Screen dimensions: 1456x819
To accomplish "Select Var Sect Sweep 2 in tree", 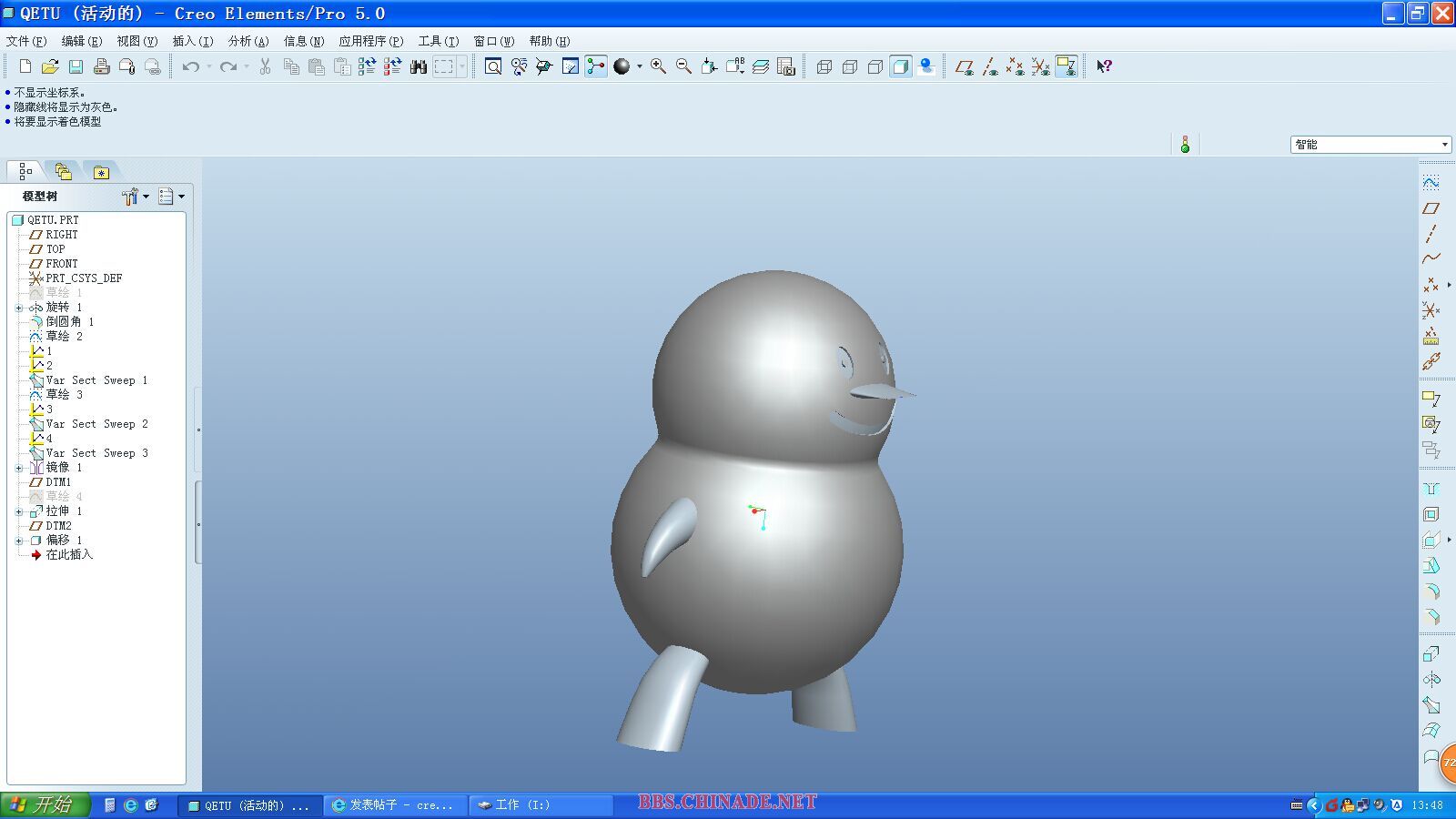I will pyautogui.click(x=96, y=424).
